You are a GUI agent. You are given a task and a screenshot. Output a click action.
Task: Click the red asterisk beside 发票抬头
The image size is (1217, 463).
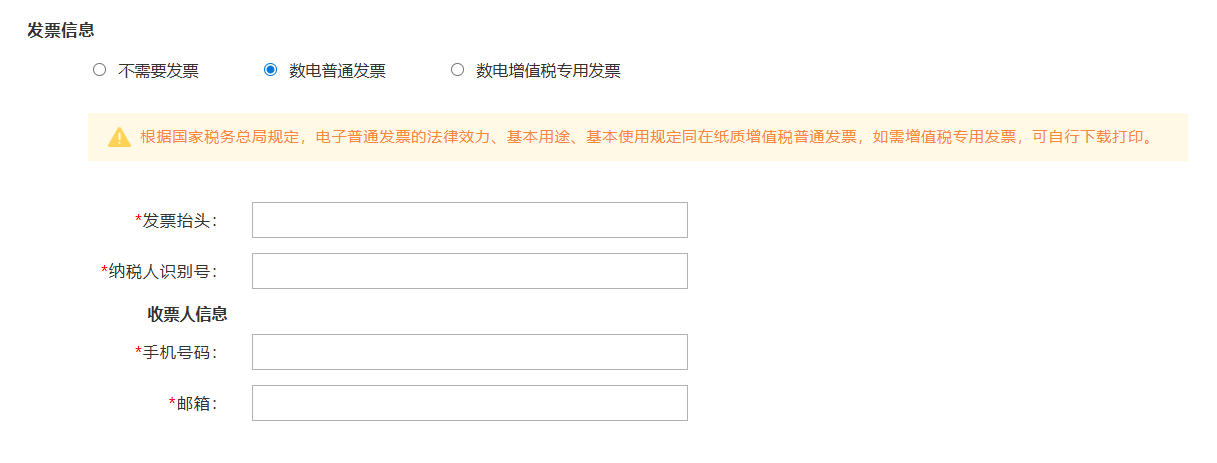(x=138, y=219)
